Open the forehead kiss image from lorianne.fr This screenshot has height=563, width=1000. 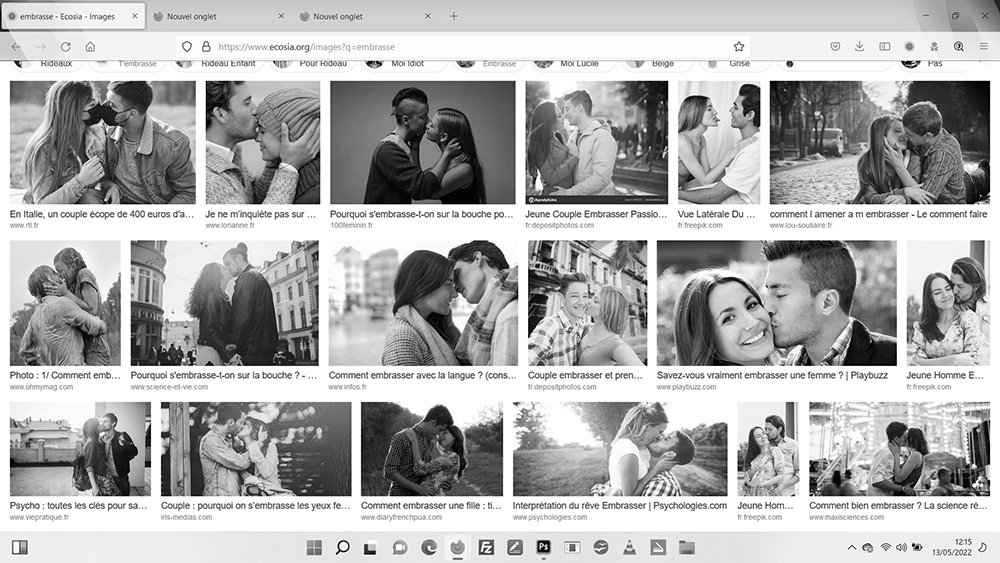[x=263, y=142]
